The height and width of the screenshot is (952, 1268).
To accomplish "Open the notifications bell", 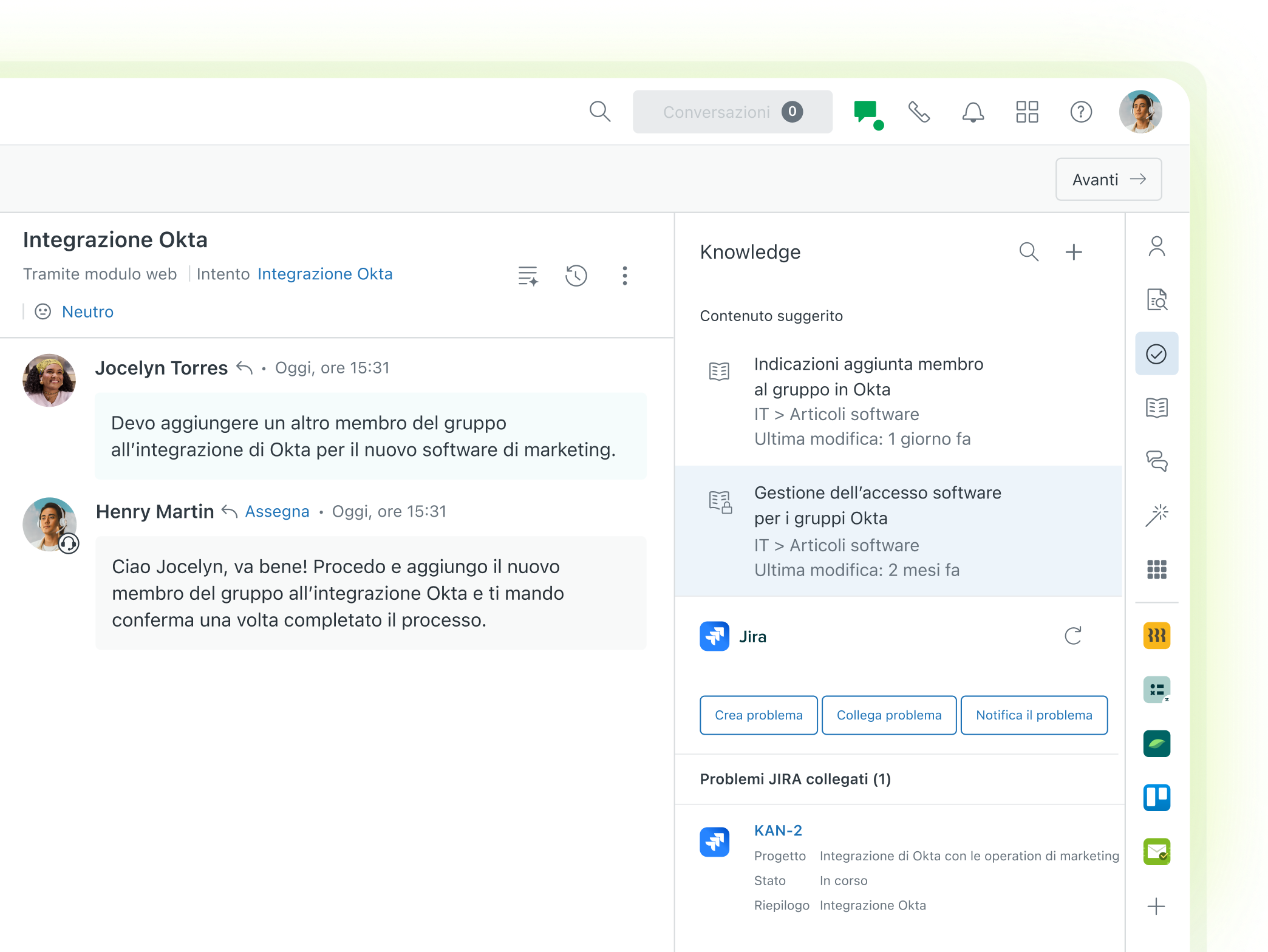I will 972,112.
